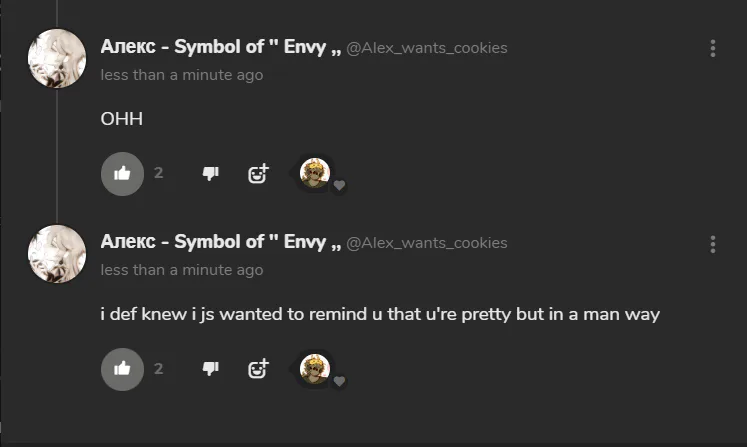Open the author's avatar on the "i def knew" comment
Screen dimensions: 747x447
pos(56,253)
